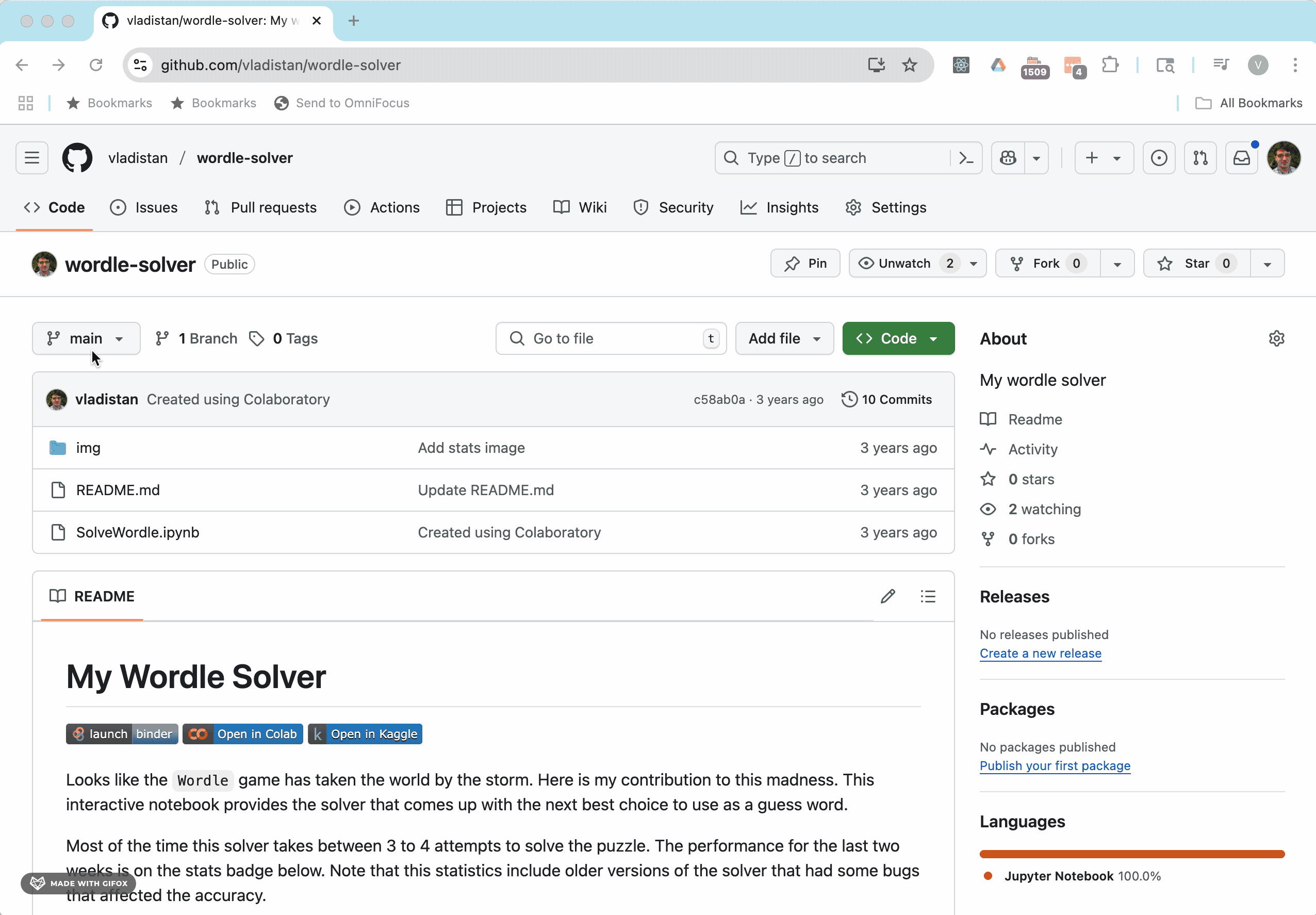Click Publish your first package link

[1055, 765]
